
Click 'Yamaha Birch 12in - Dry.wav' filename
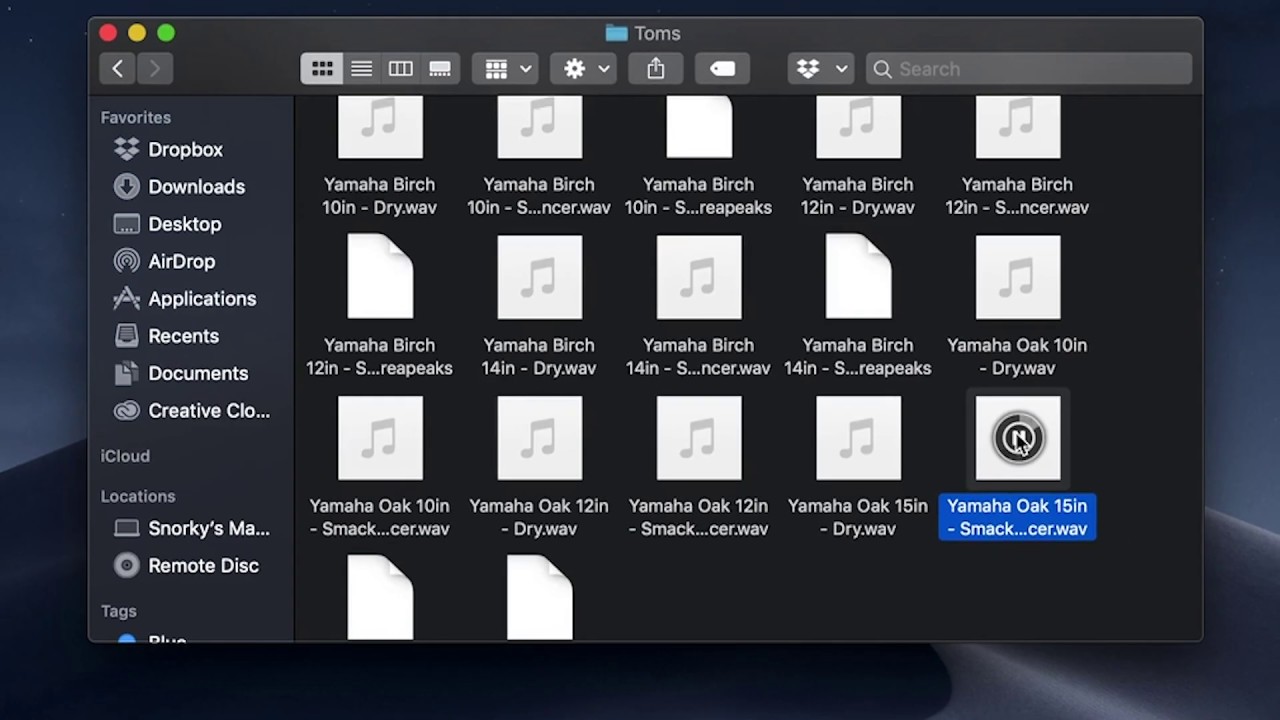tap(858, 196)
